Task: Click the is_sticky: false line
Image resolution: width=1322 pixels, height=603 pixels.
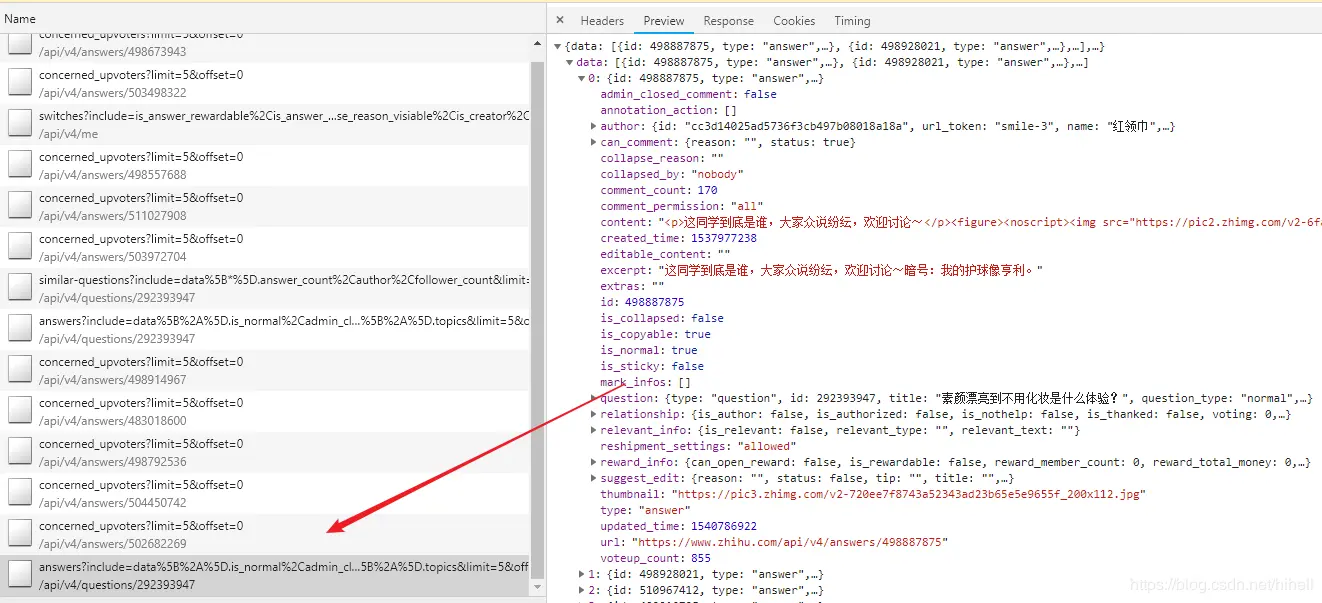Action: (652, 366)
